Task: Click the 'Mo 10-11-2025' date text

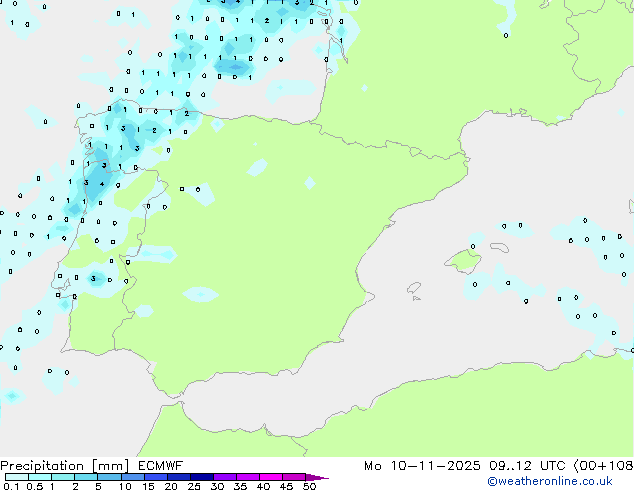Action: pyautogui.click(x=422, y=466)
